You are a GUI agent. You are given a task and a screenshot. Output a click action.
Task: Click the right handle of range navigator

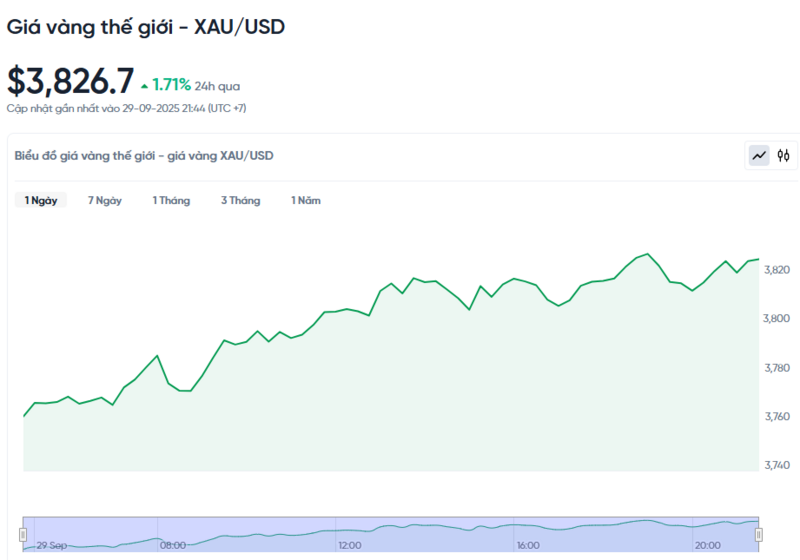(x=758, y=534)
